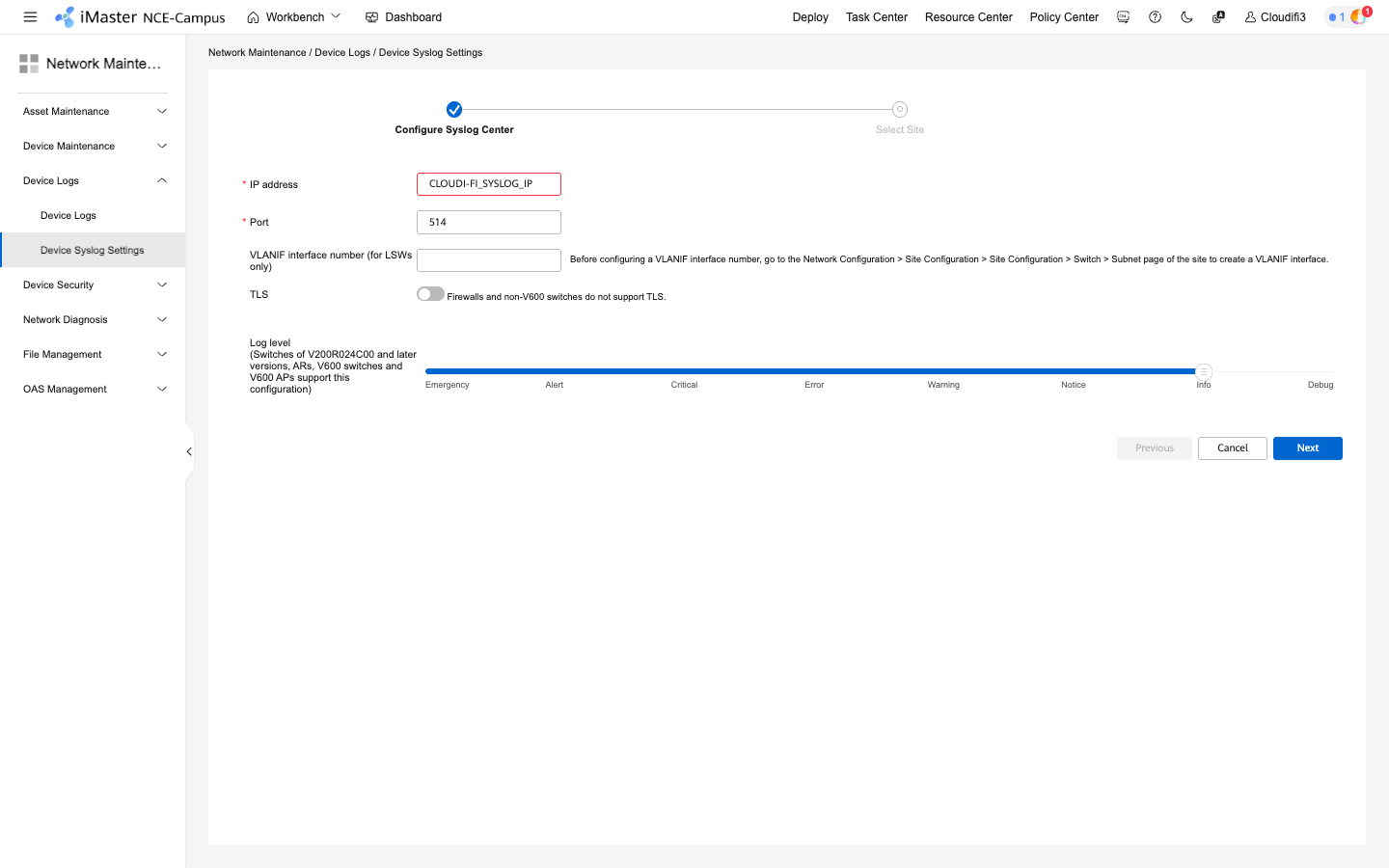1389x868 pixels.
Task: Open the language translation icon
Action: tap(1217, 16)
